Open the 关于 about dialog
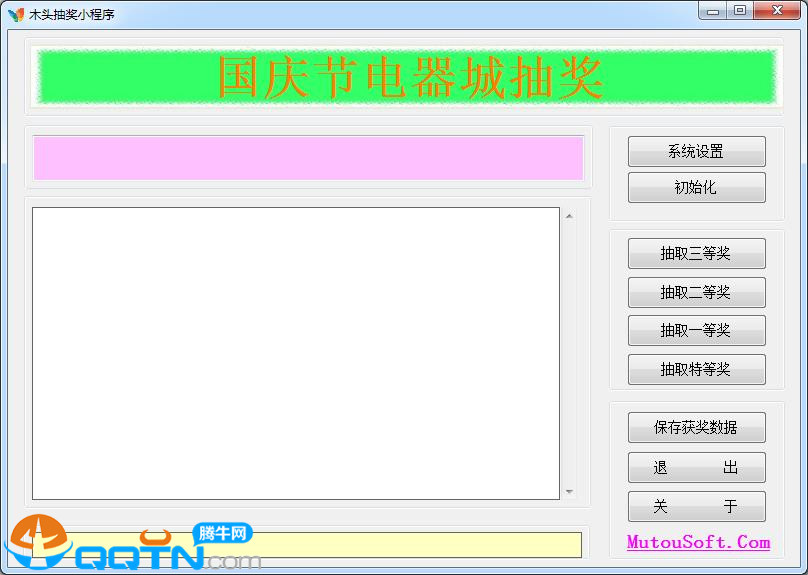808x575 pixels. coord(696,507)
